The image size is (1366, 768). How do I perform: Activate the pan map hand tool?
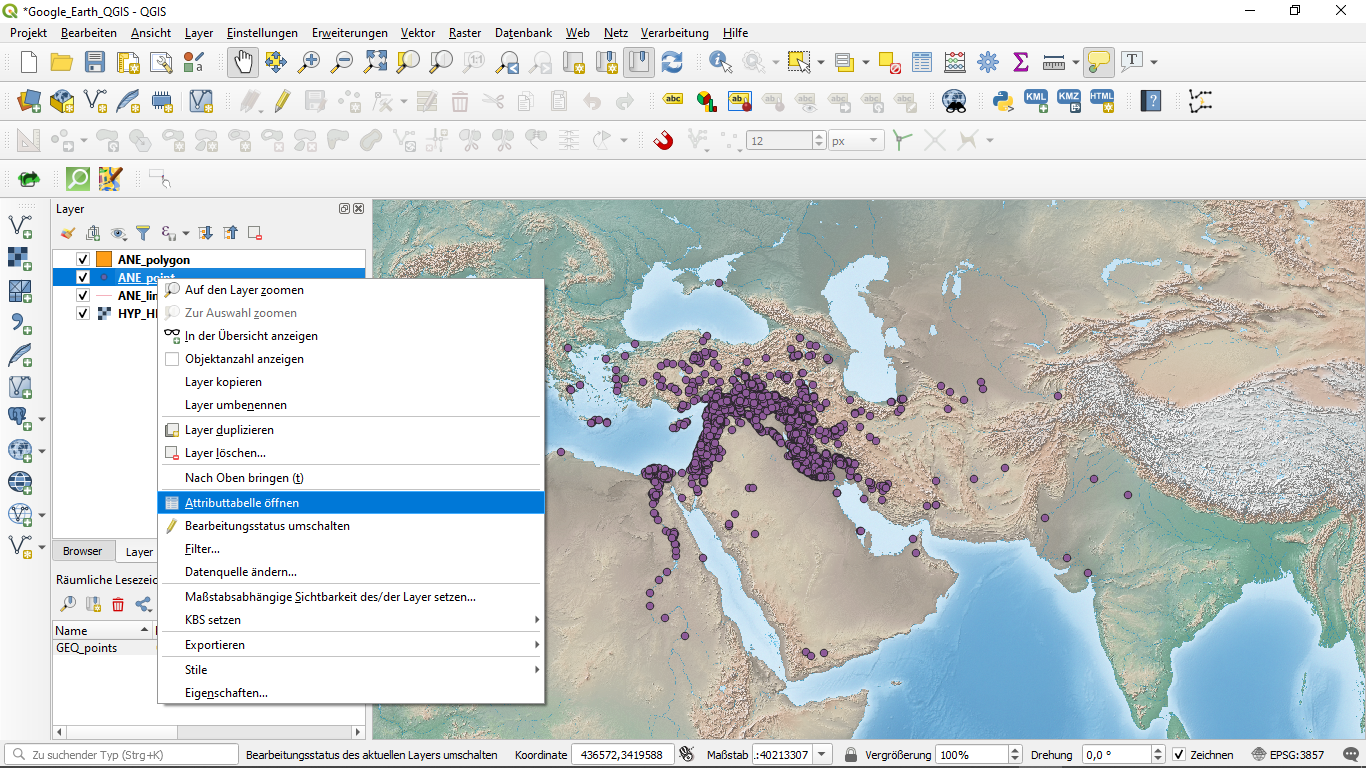(x=242, y=62)
